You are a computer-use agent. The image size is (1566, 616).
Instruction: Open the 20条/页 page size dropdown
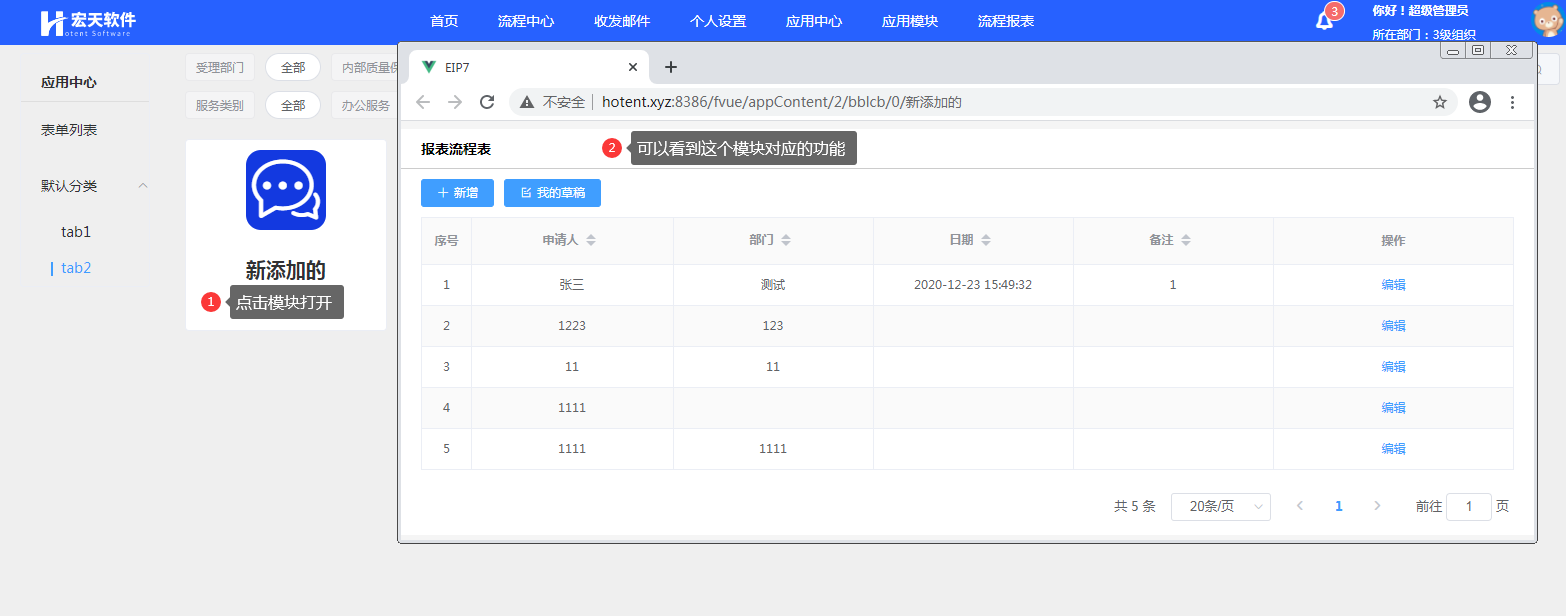[x=1220, y=507]
